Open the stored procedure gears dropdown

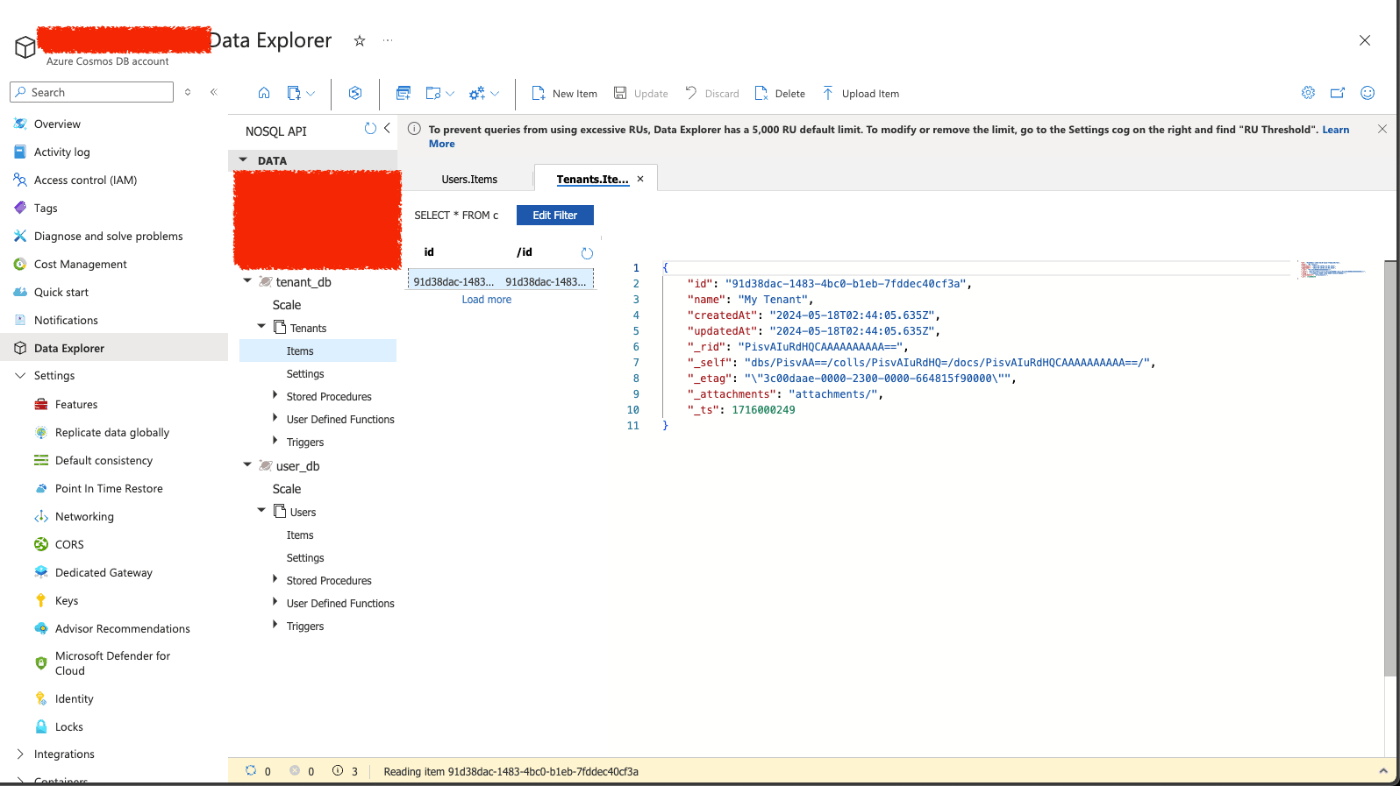pos(484,93)
